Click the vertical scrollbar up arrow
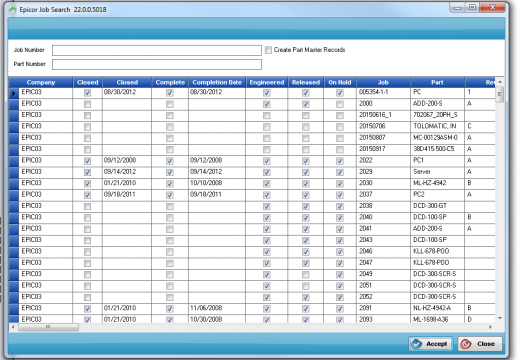This screenshot has width=520, height=360. point(500,82)
